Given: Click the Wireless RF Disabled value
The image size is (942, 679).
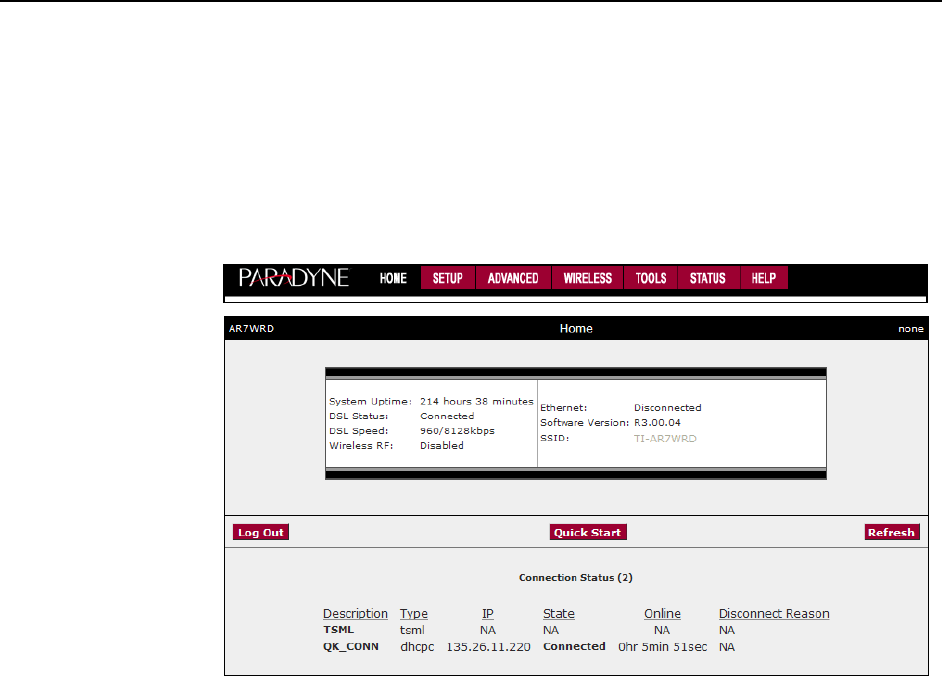Looking at the screenshot, I should click(x=442, y=446).
